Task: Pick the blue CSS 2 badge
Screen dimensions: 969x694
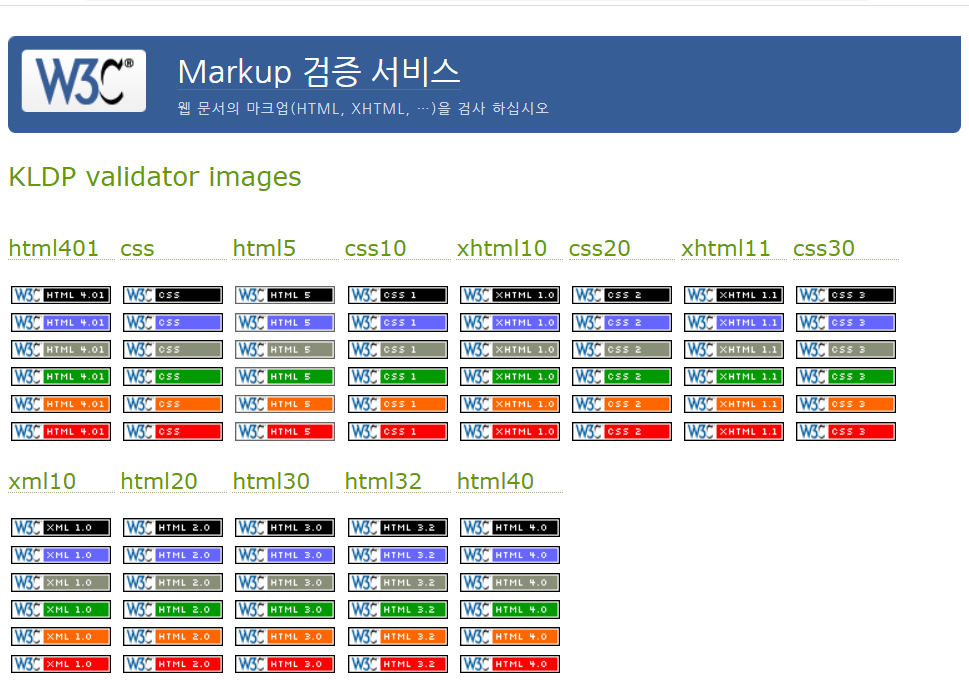Action: (x=622, y=323)
